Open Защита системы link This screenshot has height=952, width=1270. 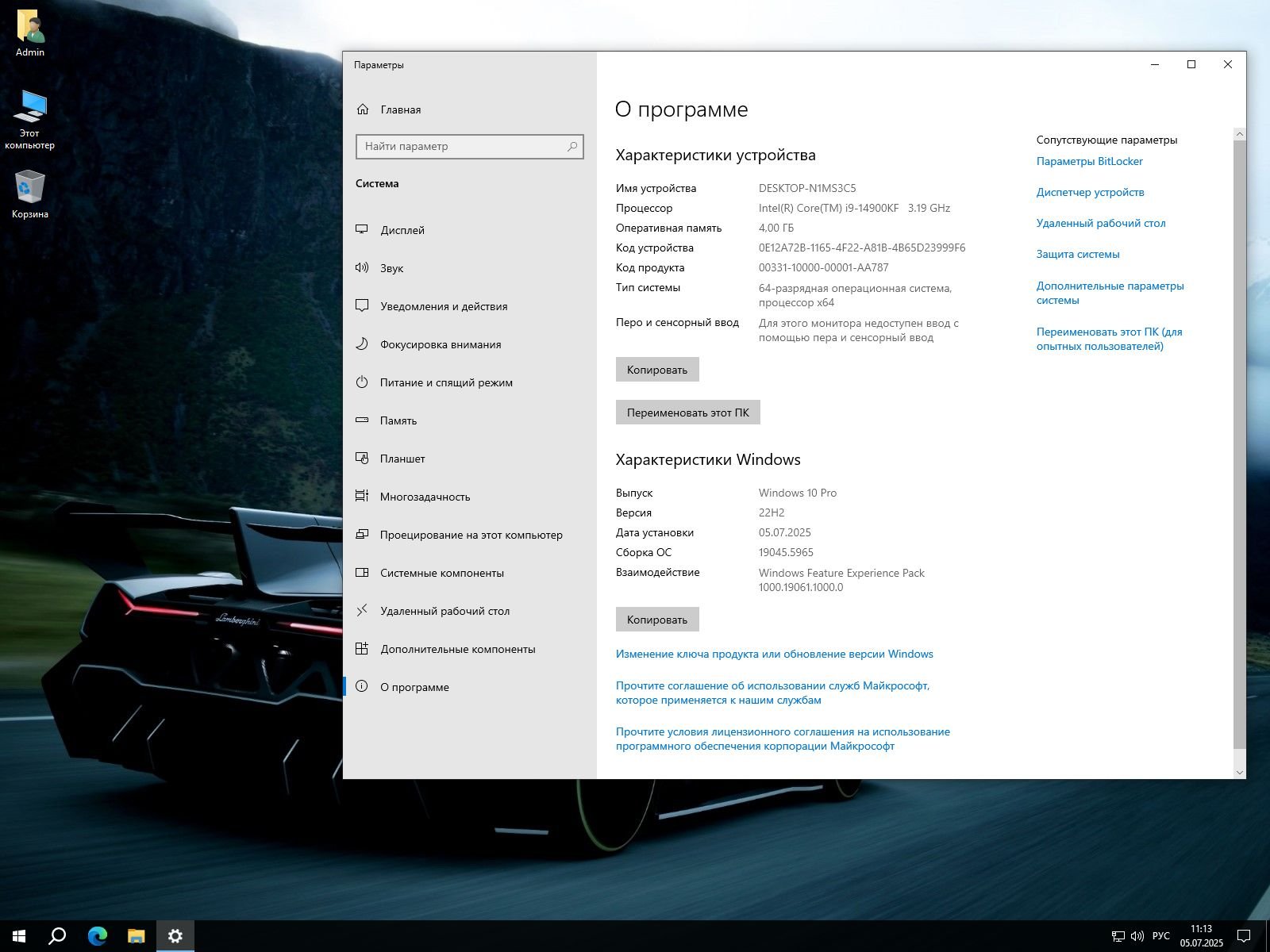click(x=1078, y=254)
